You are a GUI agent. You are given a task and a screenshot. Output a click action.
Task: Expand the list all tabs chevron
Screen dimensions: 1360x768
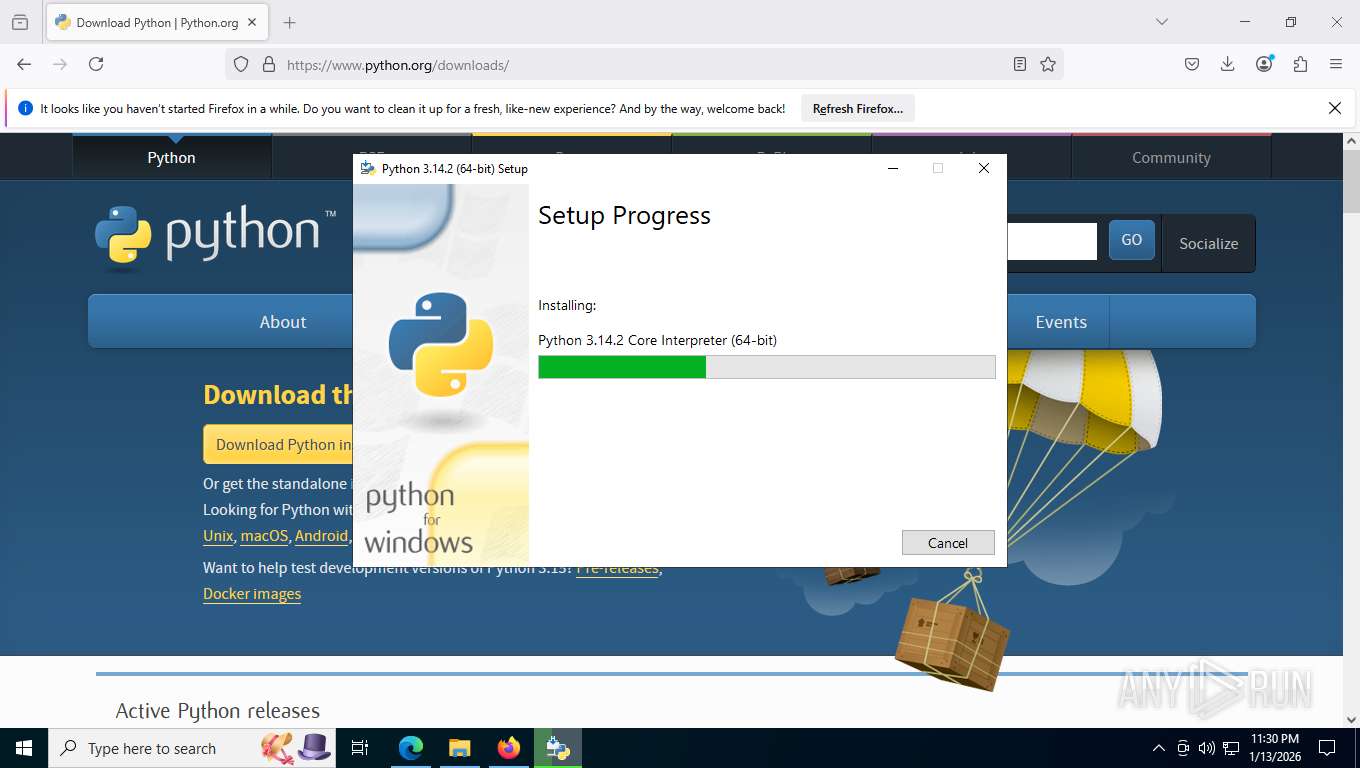pyautogui.click(x=1161, y=22)
